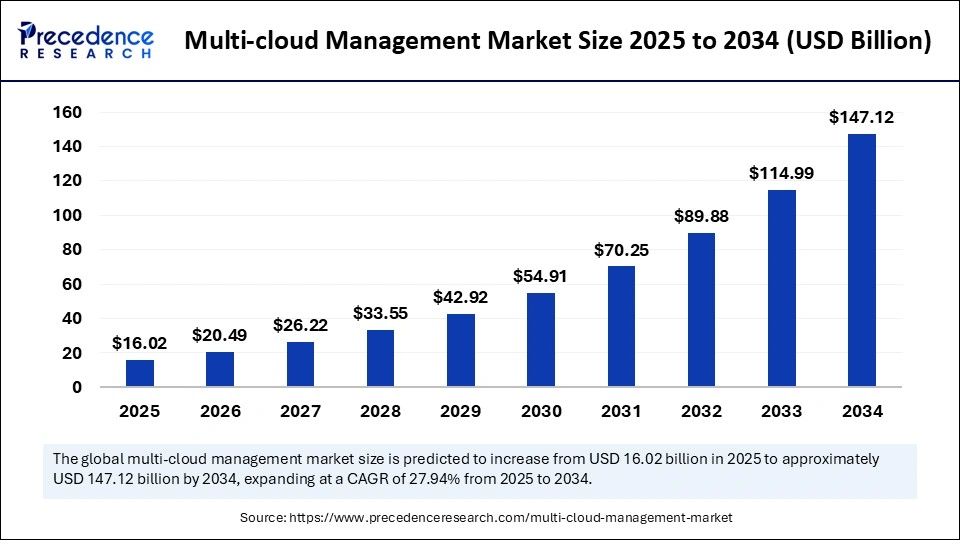Click the $20.49 data label
Viewport: 960px width, 540px height.
click(x=219, y=336)
